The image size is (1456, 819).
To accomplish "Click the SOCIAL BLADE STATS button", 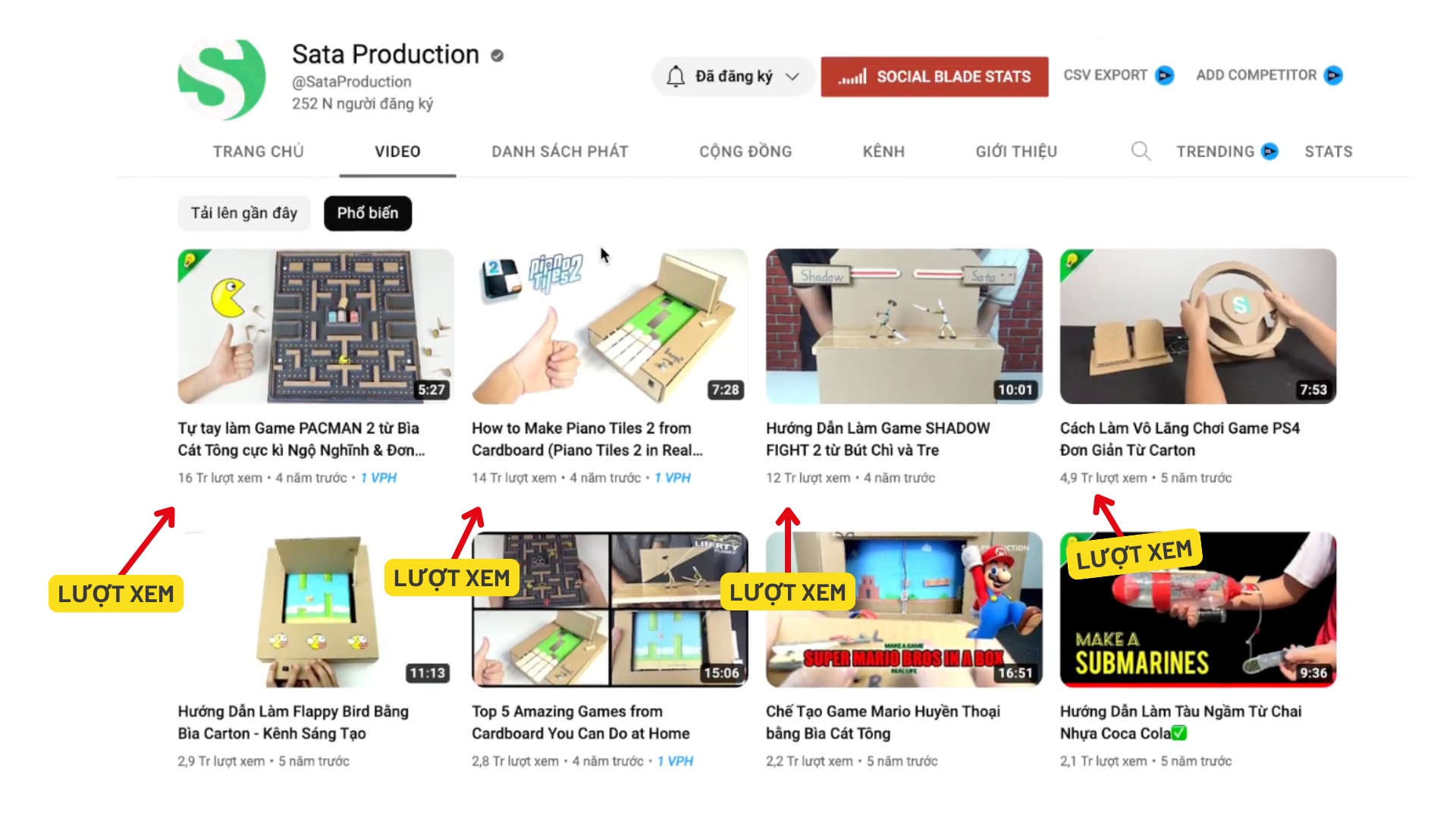I will (x=934, y=77).
